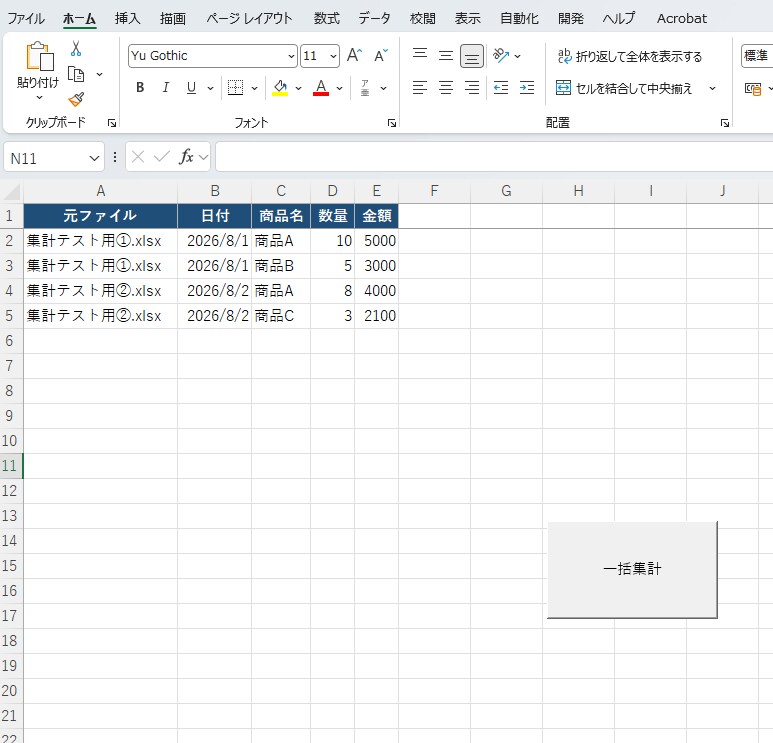Open the phonetic guide dropdown arrow

pos(384,88)
